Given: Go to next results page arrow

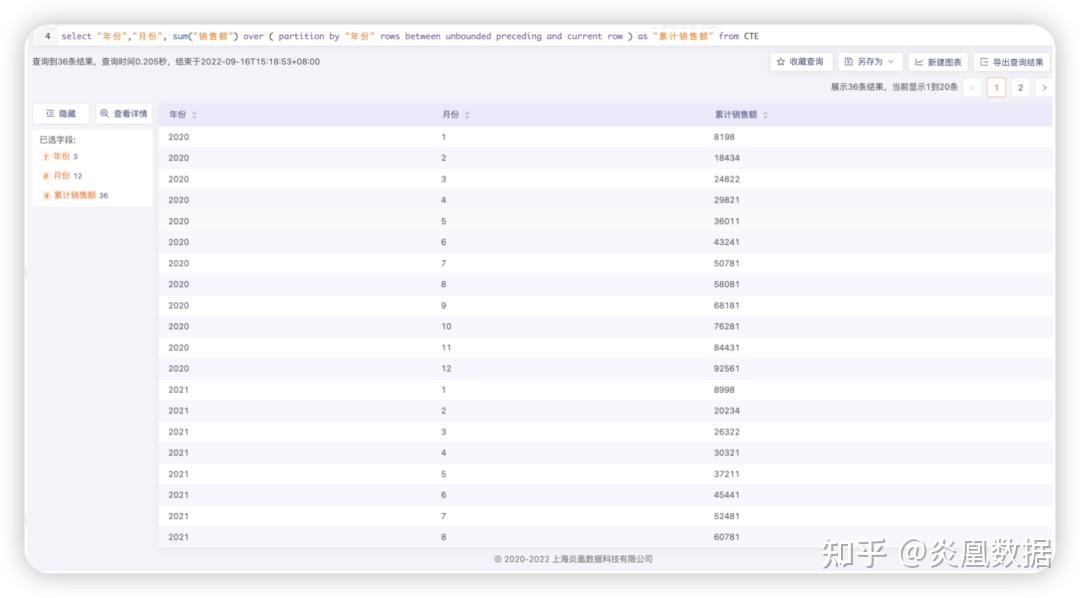Looking at the screenshot, I should [x=1044, y=87].
